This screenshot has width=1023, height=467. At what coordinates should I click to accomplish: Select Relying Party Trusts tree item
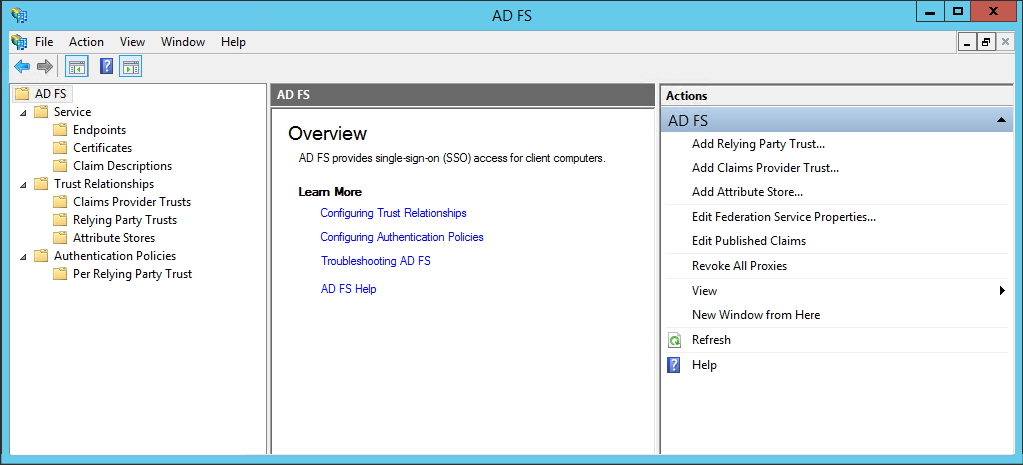[x=125, y=220]
